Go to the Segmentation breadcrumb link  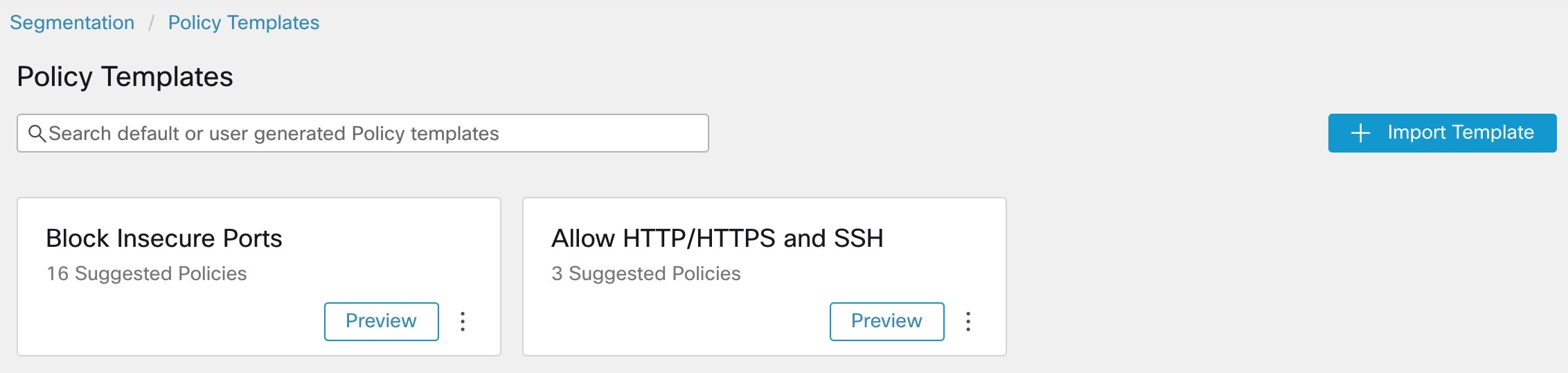pyautogui.click(x=72, y=23)
